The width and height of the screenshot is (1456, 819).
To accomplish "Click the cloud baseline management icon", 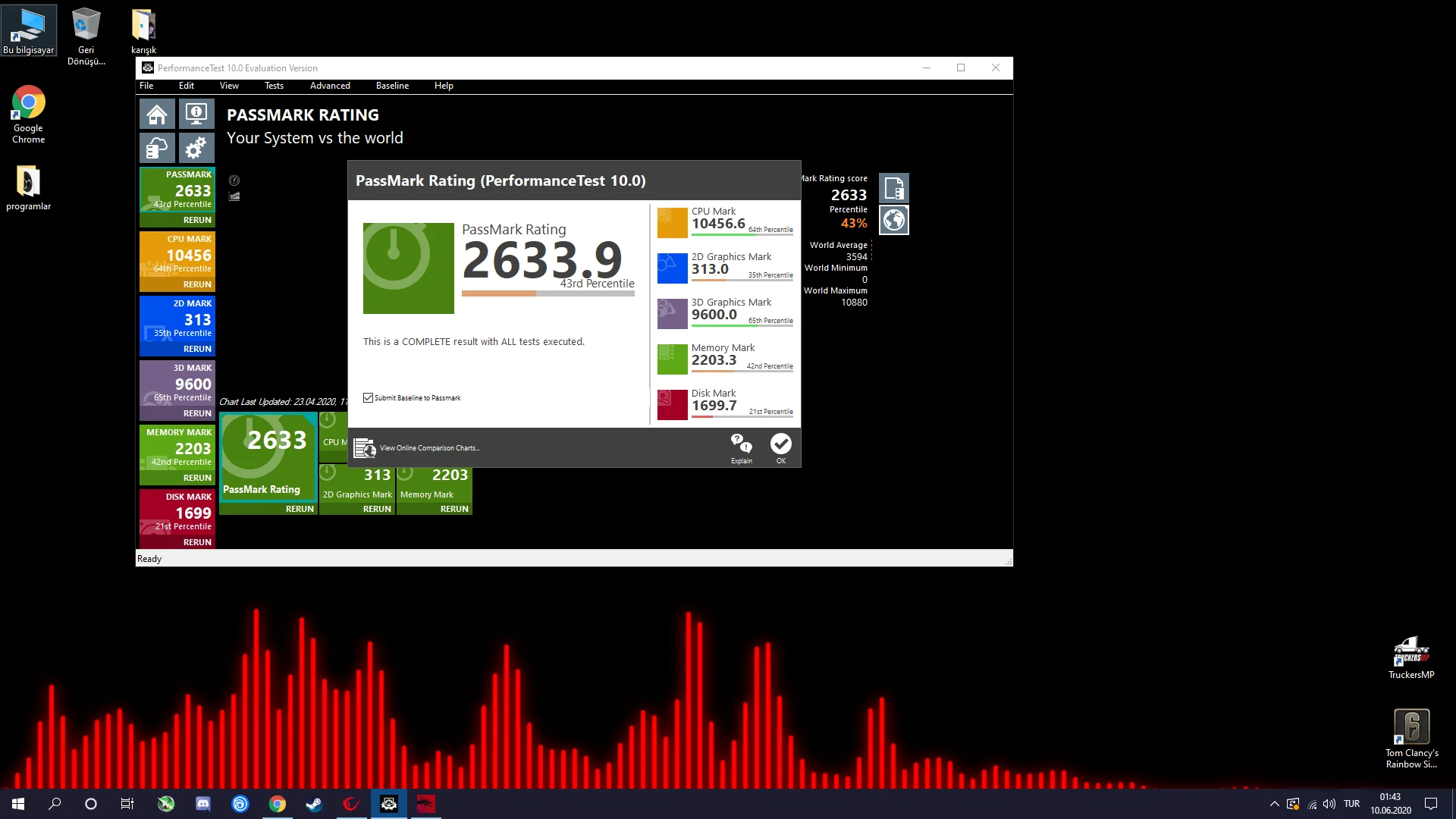I will (157, 148).
